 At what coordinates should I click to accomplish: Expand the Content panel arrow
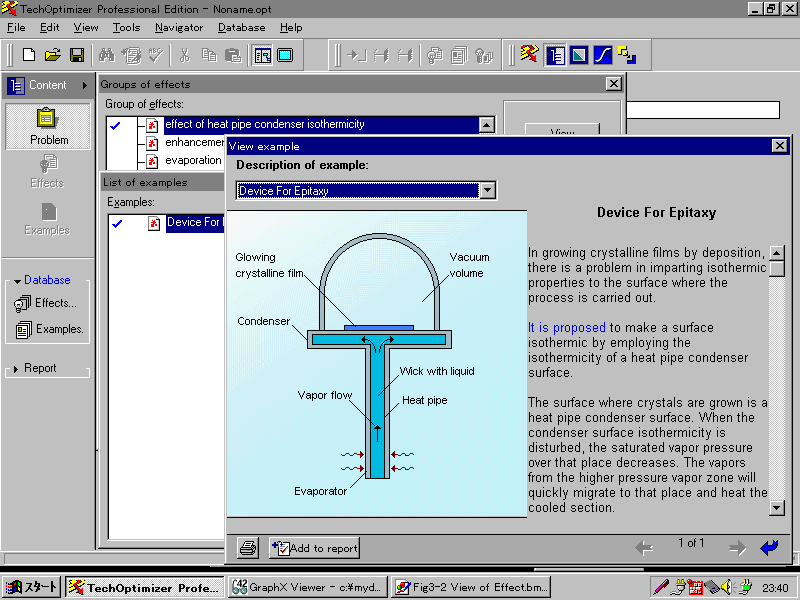coord(85,85)
